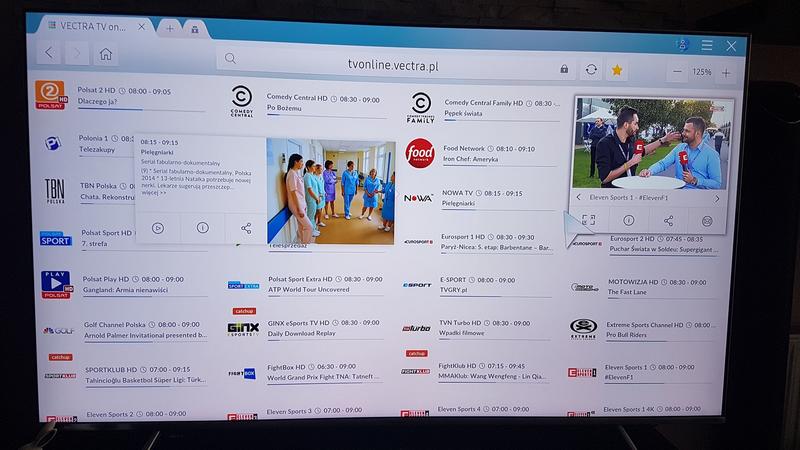Select the Polsat Sport logo
The width and height of the screenshot is (800, 450).
click(56, 239)
